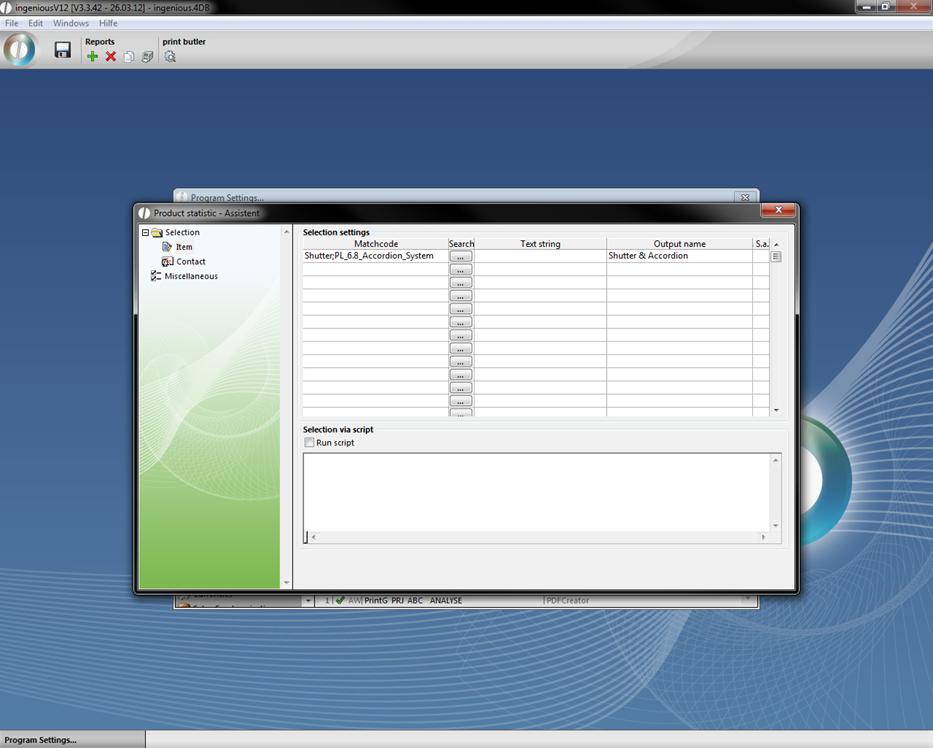
Task: Delete report using the red X icon
Action: [111, 57]
